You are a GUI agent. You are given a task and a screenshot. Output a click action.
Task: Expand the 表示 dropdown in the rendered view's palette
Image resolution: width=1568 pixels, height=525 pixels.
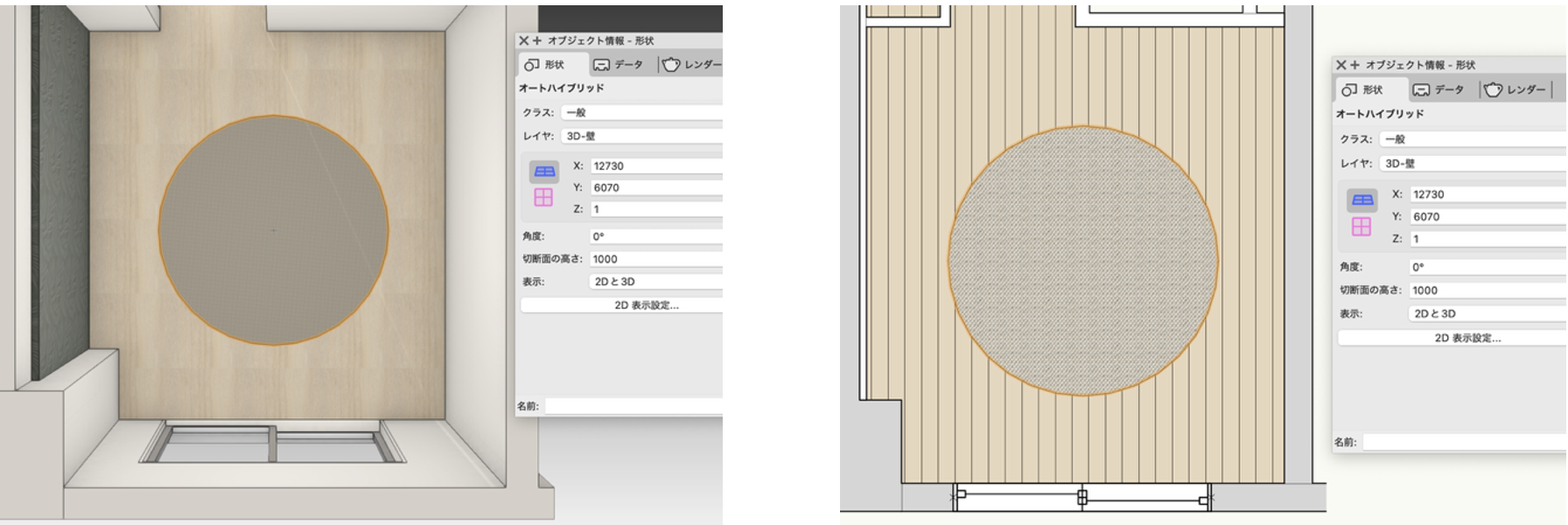654,282
